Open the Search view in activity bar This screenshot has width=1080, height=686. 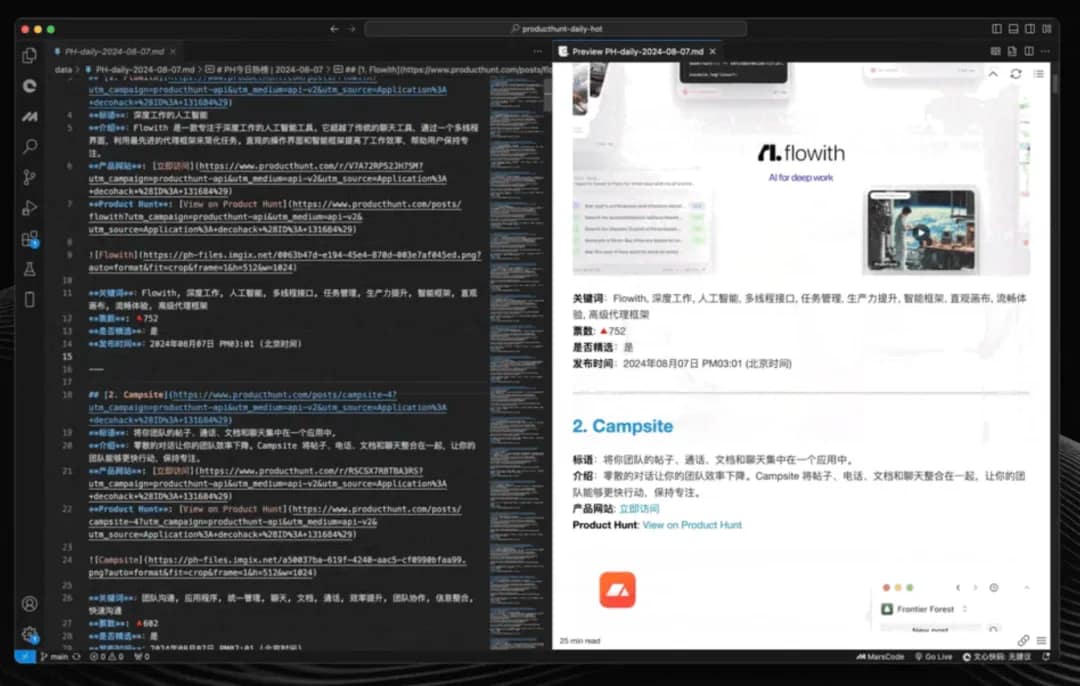click(30, 146)
